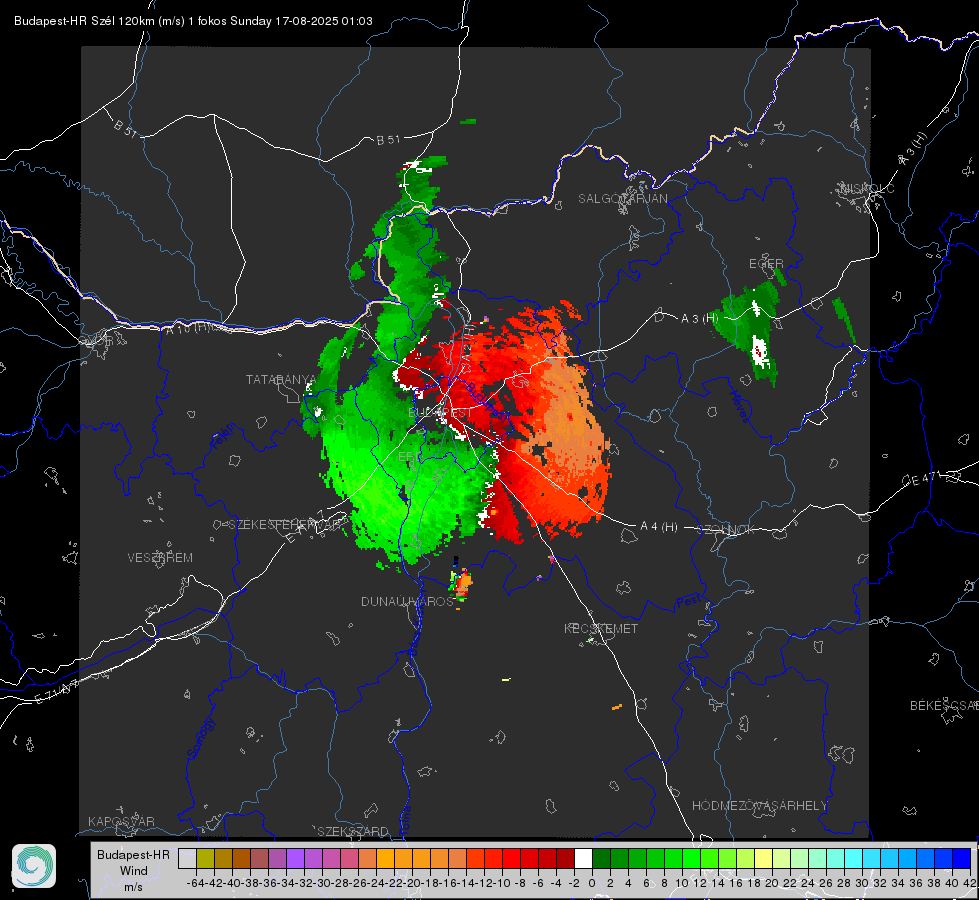Screen dimensions: 979x900
Task: Click the DUNAUJVAROS city label
Action: coord(407,601)
